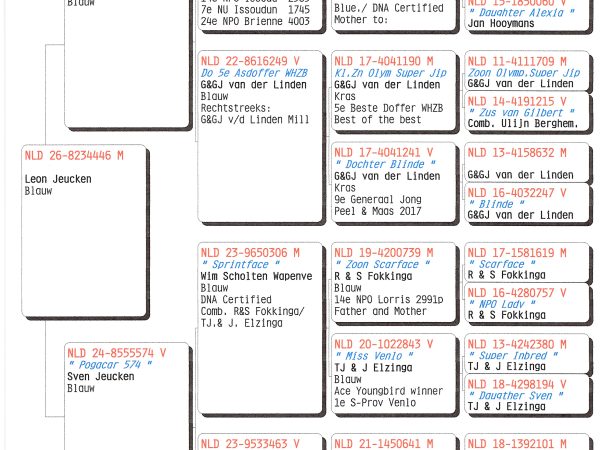Viewport: 600px width, 450px height.
Task: Select name Zoon Olymp.Super Jip
Action: [x=524, y=73]
